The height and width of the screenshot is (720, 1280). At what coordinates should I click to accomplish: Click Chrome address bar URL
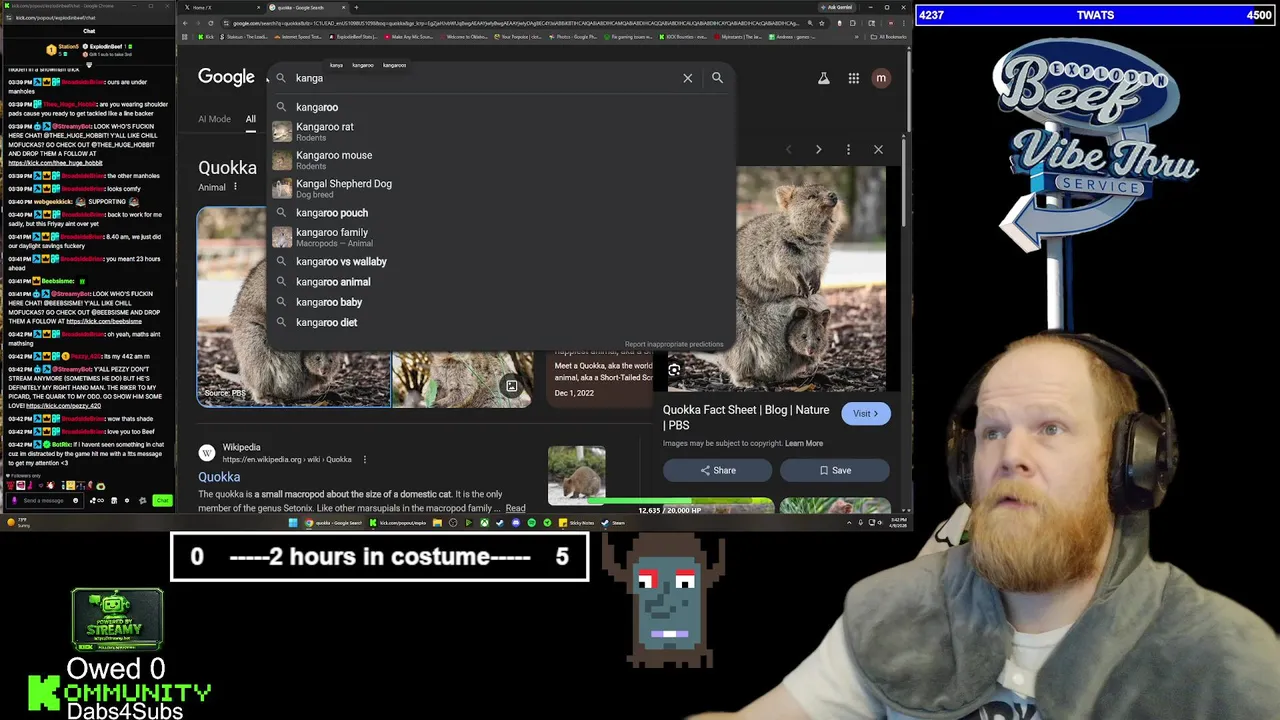pyautogui.click(x=515, y=23)
